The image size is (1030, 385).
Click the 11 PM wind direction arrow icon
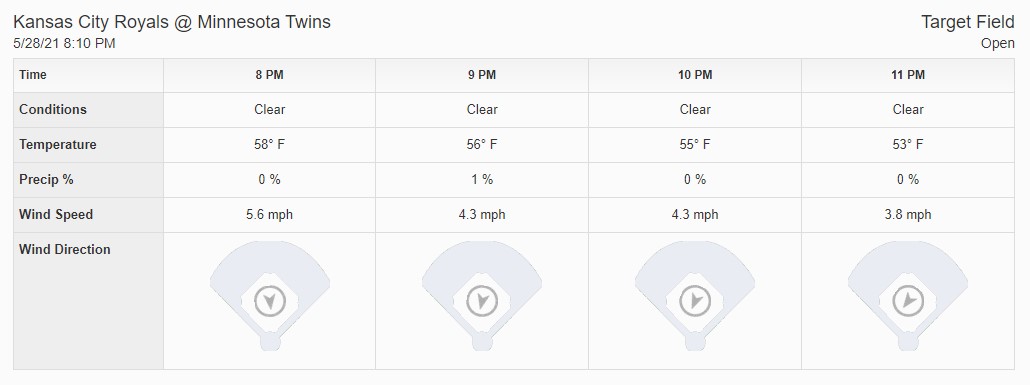coord(908,301)
